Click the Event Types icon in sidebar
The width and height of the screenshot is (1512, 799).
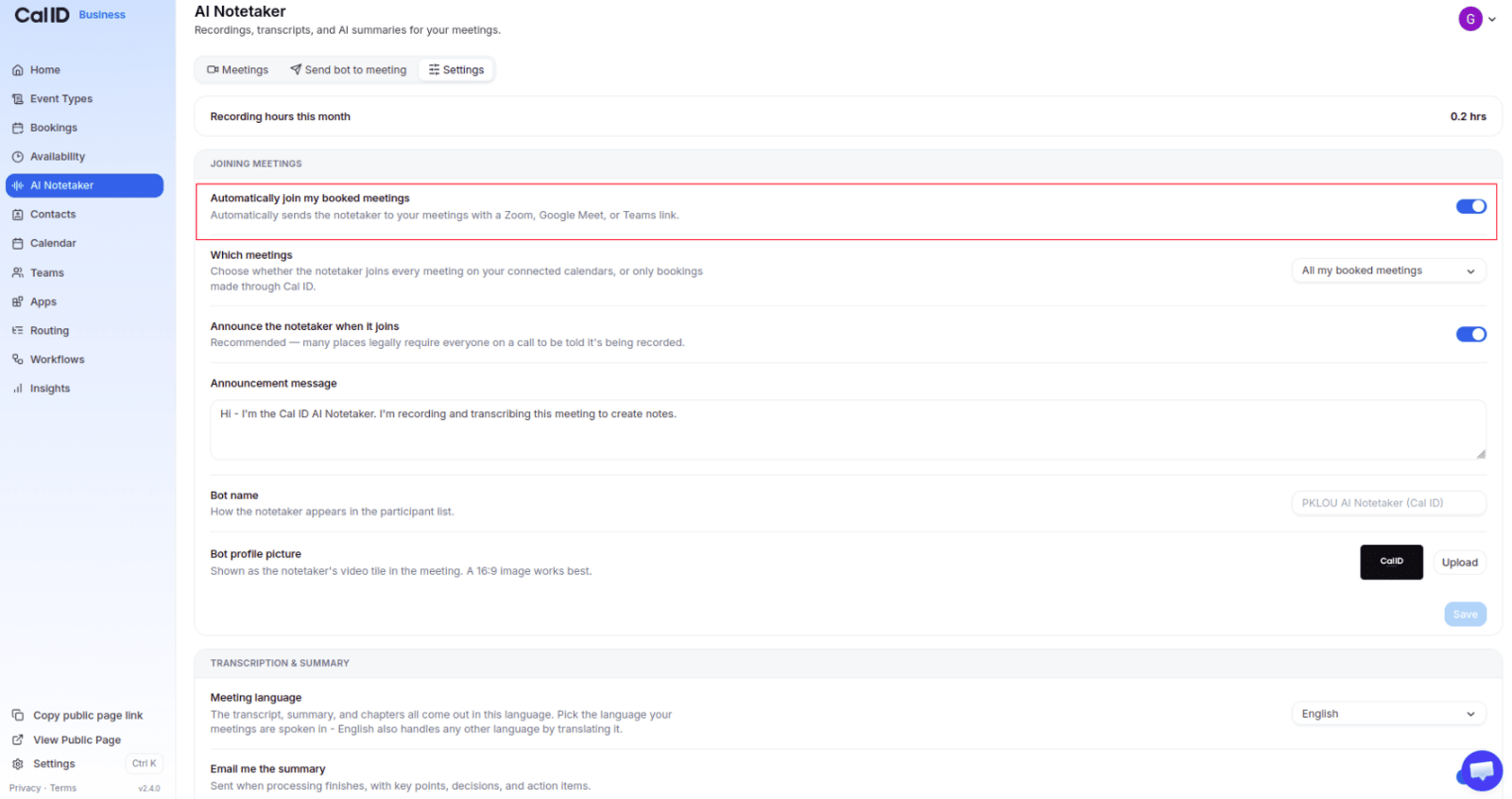(x=17, y=98)
